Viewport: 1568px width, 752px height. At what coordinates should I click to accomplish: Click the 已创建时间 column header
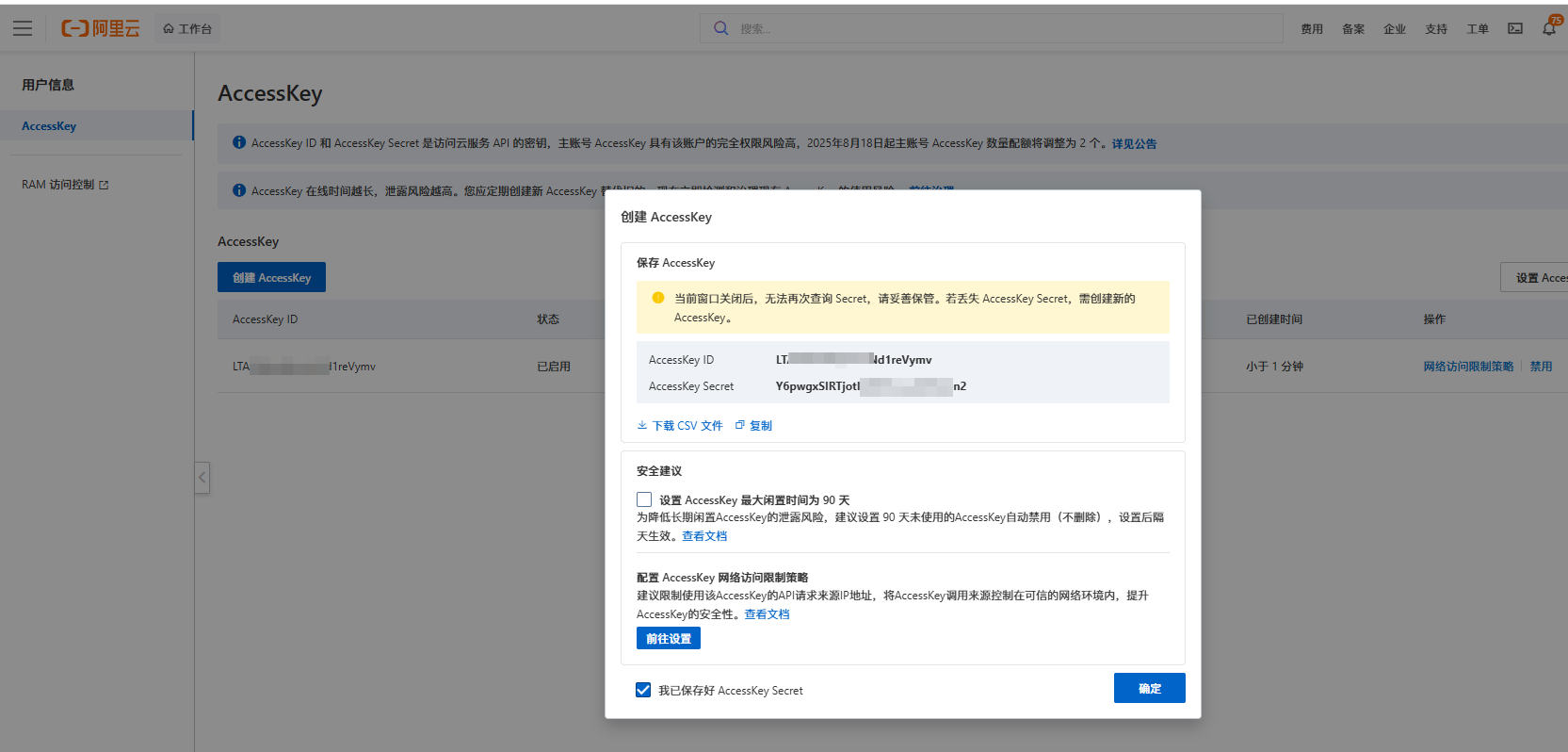pos(1274,319)
